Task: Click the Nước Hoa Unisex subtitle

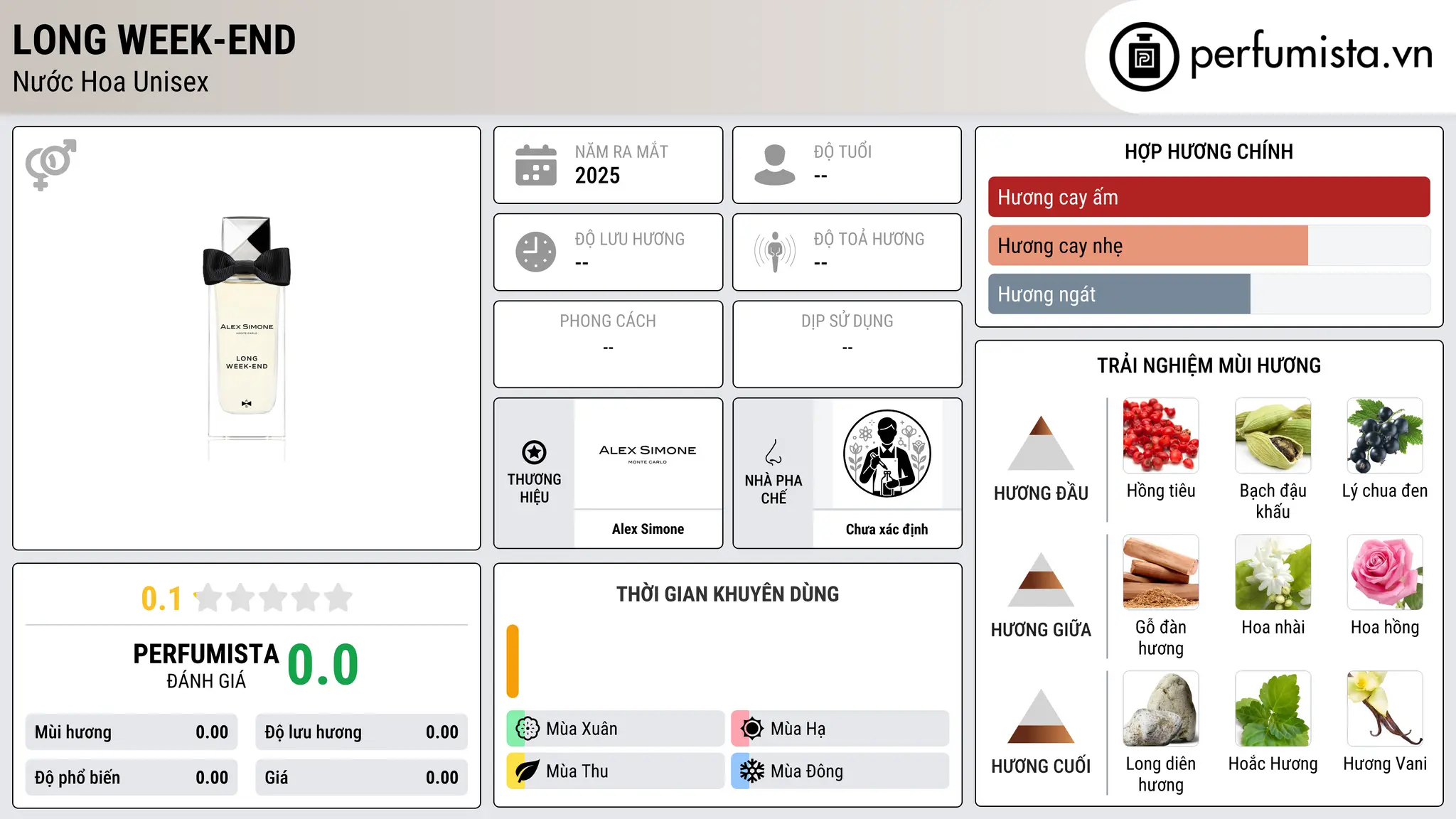Action: (x=111, y=82)
